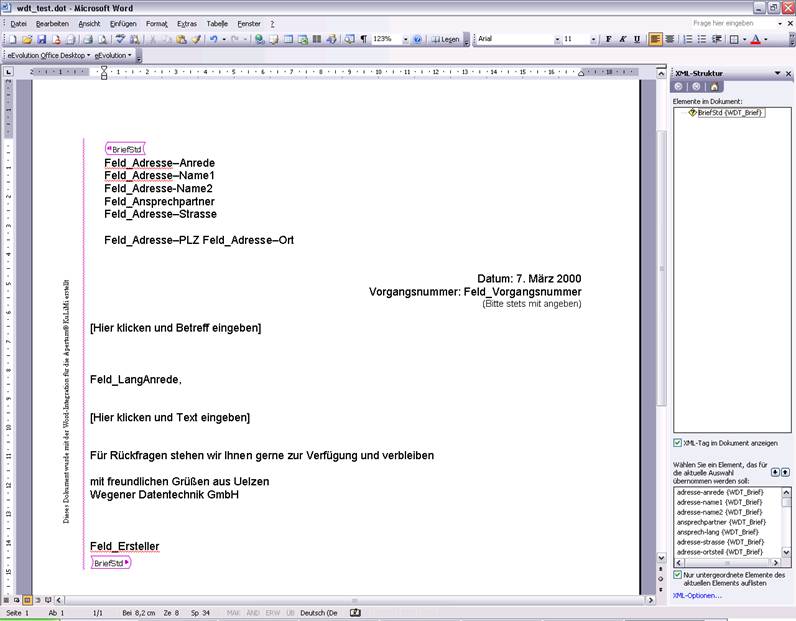Apply red font color A
796x621 pixels.
pos(755,39)
